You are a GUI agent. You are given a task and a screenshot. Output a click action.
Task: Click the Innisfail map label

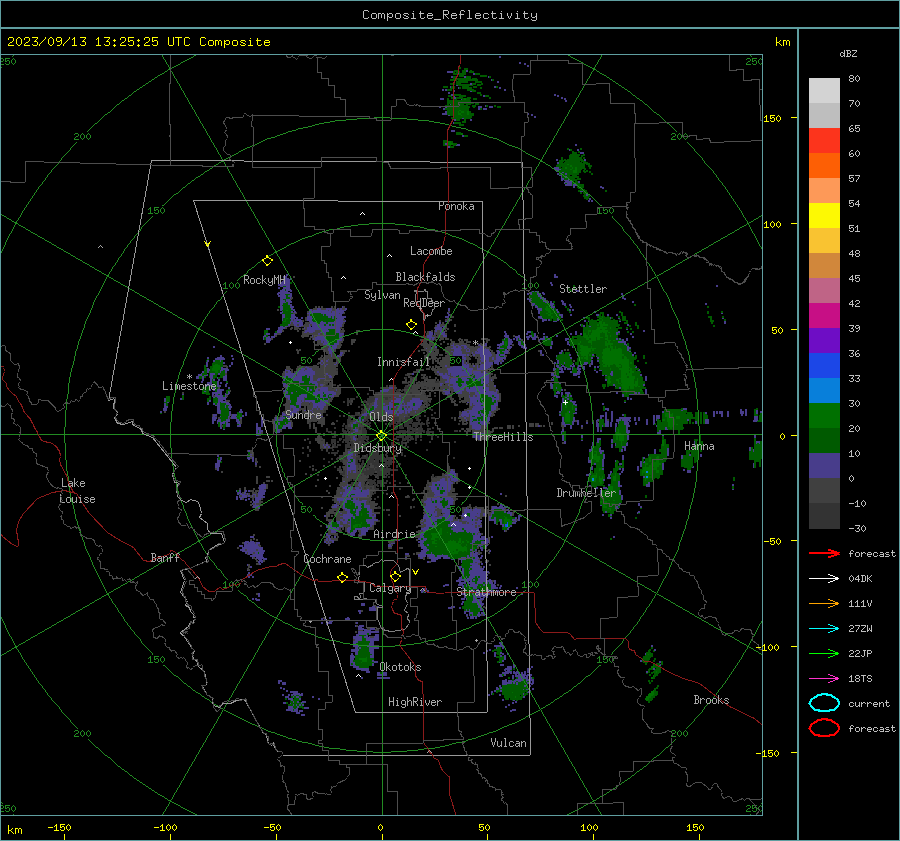403,362
